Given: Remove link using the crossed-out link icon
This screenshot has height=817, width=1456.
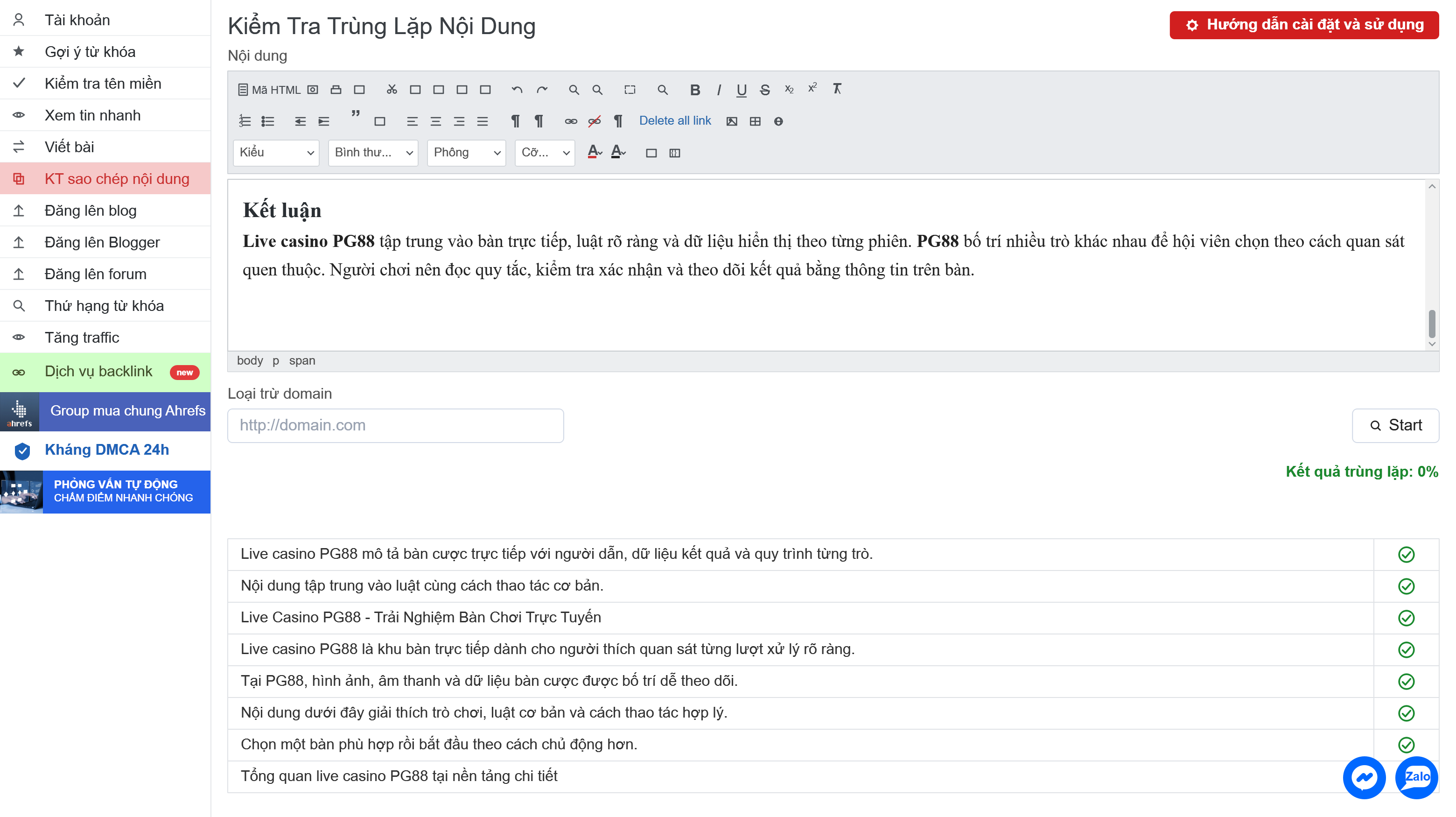Looking at the screenshot, I should click(x=594, y=121).
